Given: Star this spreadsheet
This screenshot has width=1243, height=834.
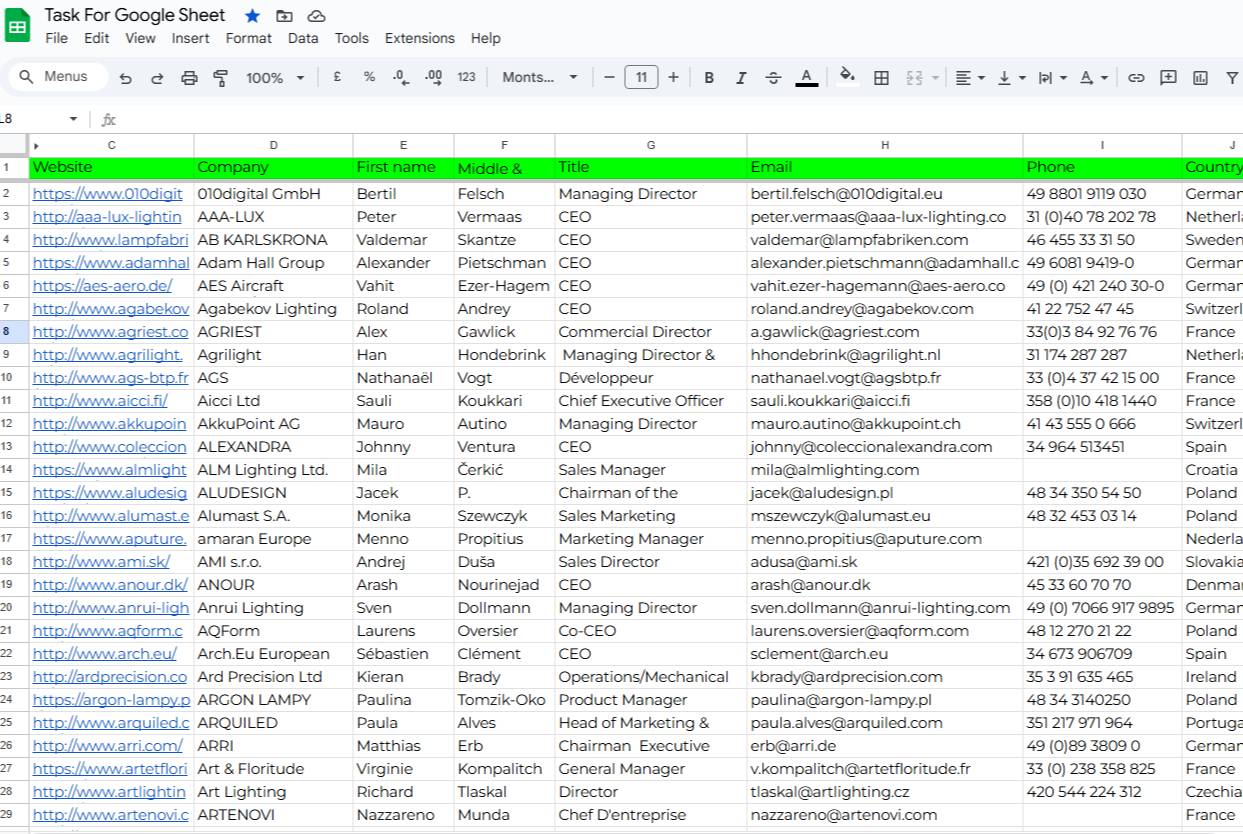Looking at the screenshot, I should point(252,16).
